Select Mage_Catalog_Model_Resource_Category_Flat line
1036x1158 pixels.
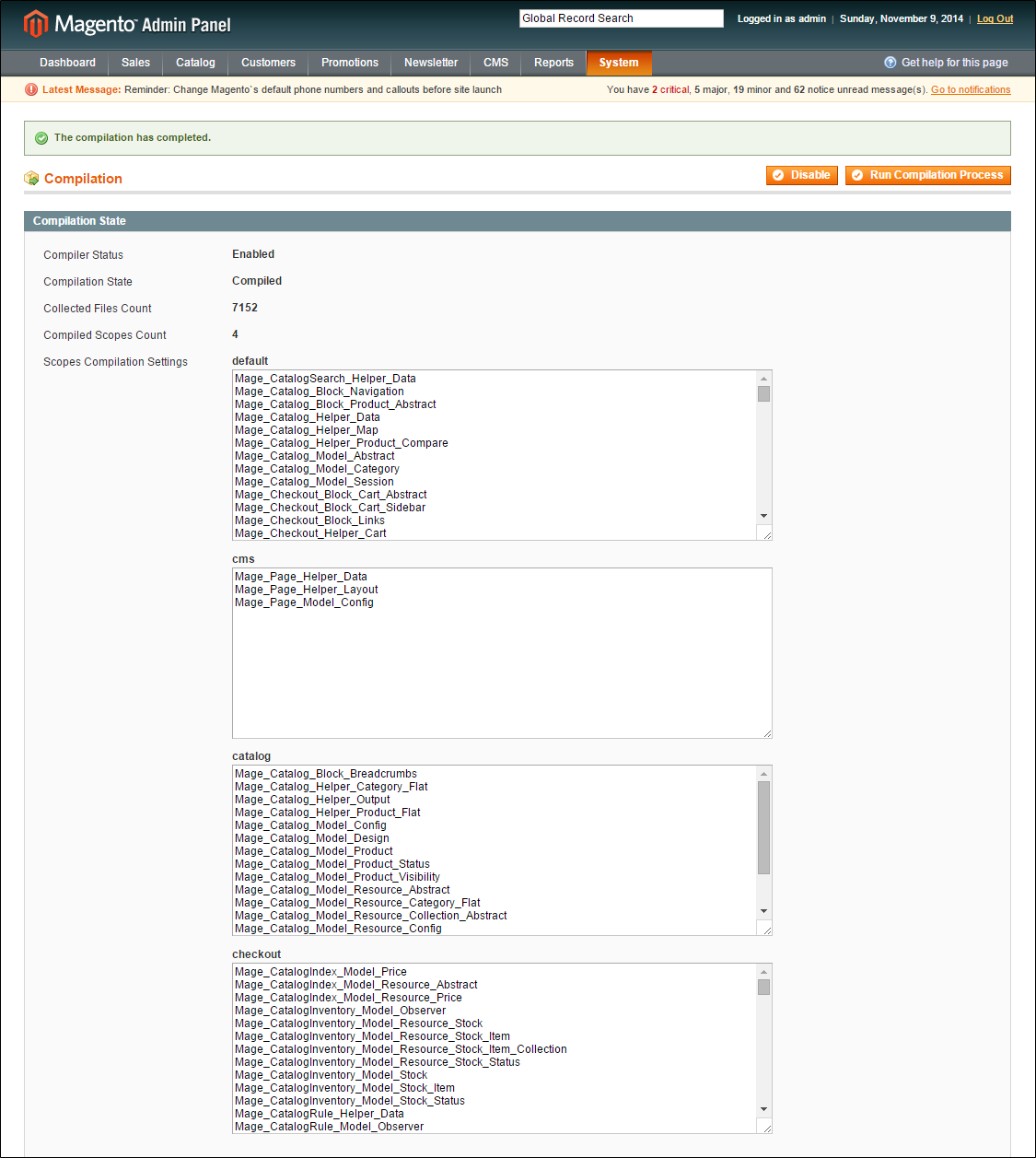357,903
